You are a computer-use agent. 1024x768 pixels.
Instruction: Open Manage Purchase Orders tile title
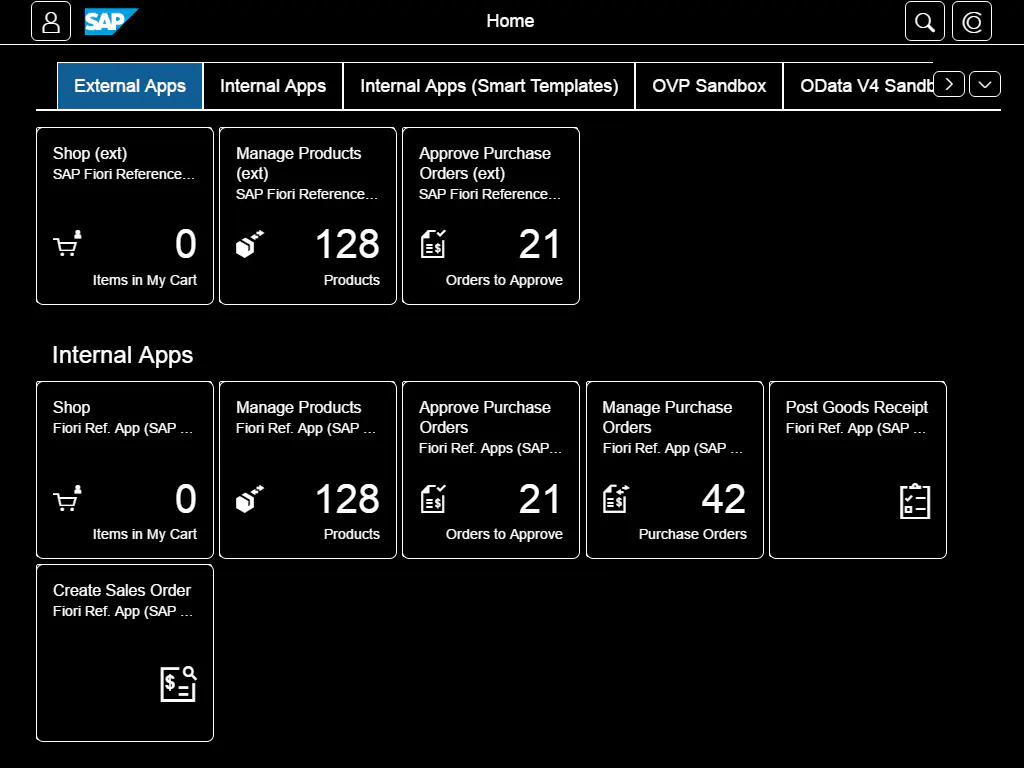tap(667, 417)
